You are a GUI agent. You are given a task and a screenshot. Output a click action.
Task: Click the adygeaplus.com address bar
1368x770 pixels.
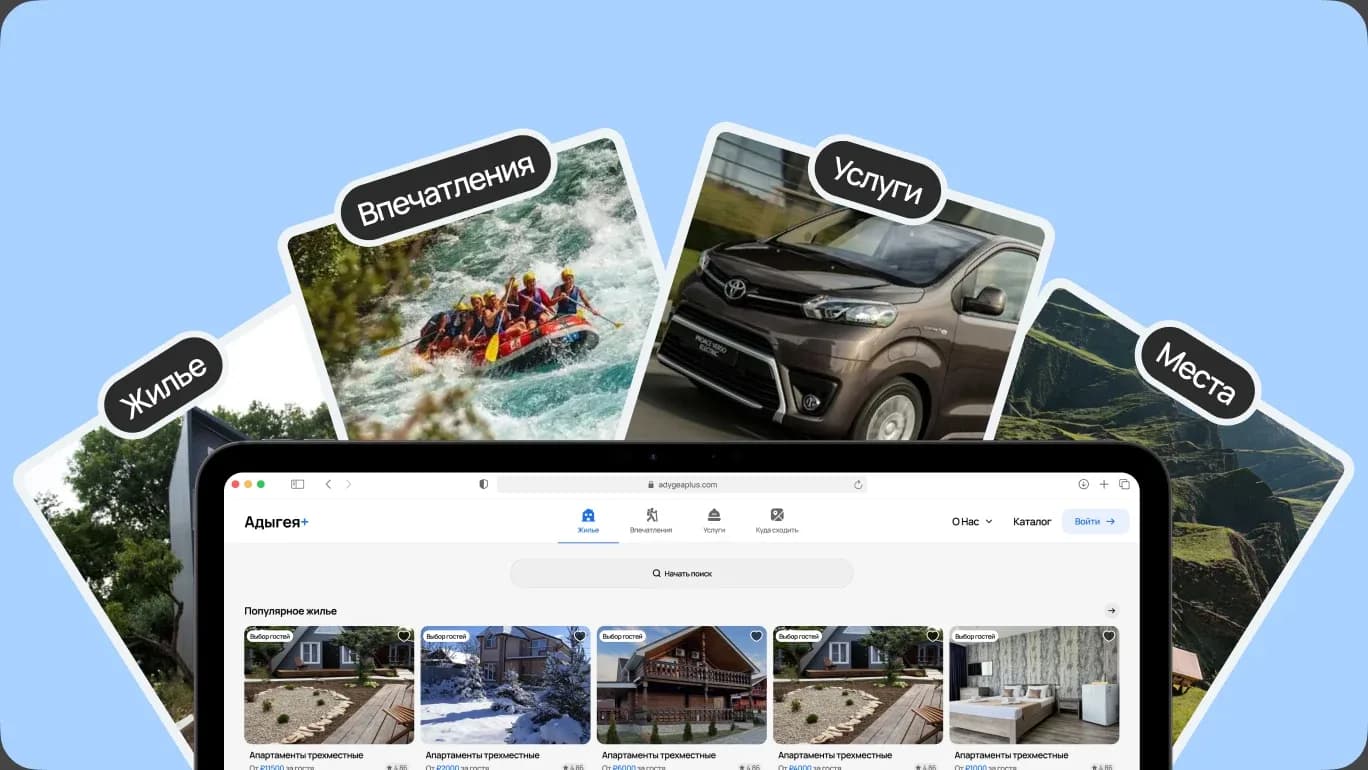(682, 485)
